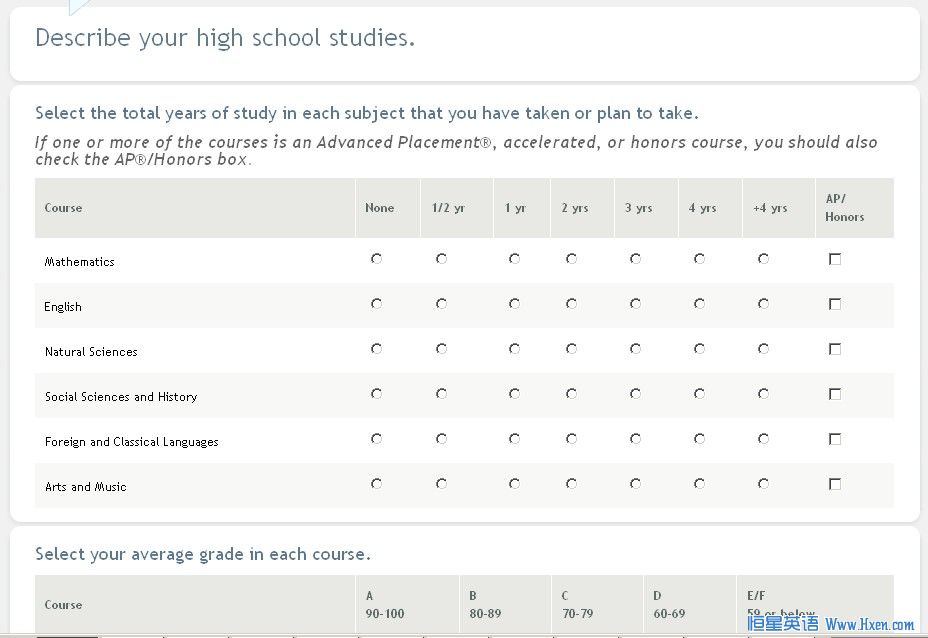928x638 pixels.
Task: Select 3 yrs for English
Action: point(635,304)
